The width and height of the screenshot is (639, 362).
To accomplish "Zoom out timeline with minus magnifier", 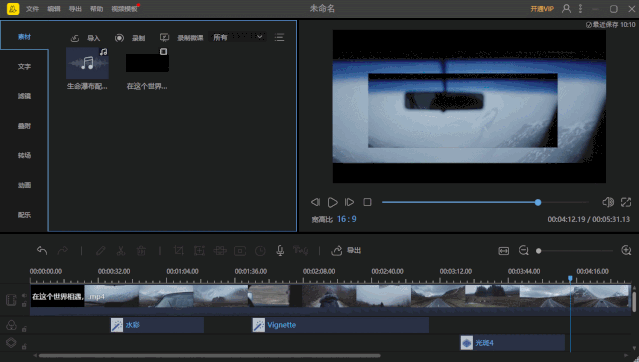I will [x=524, y=250].
